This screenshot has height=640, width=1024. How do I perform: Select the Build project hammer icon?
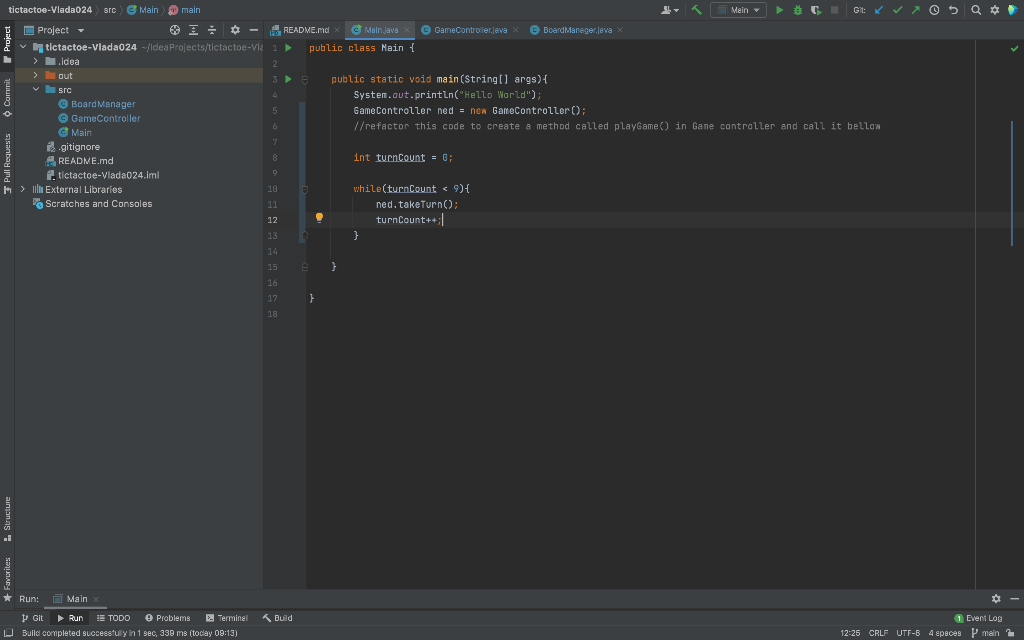tap(697, 9)
